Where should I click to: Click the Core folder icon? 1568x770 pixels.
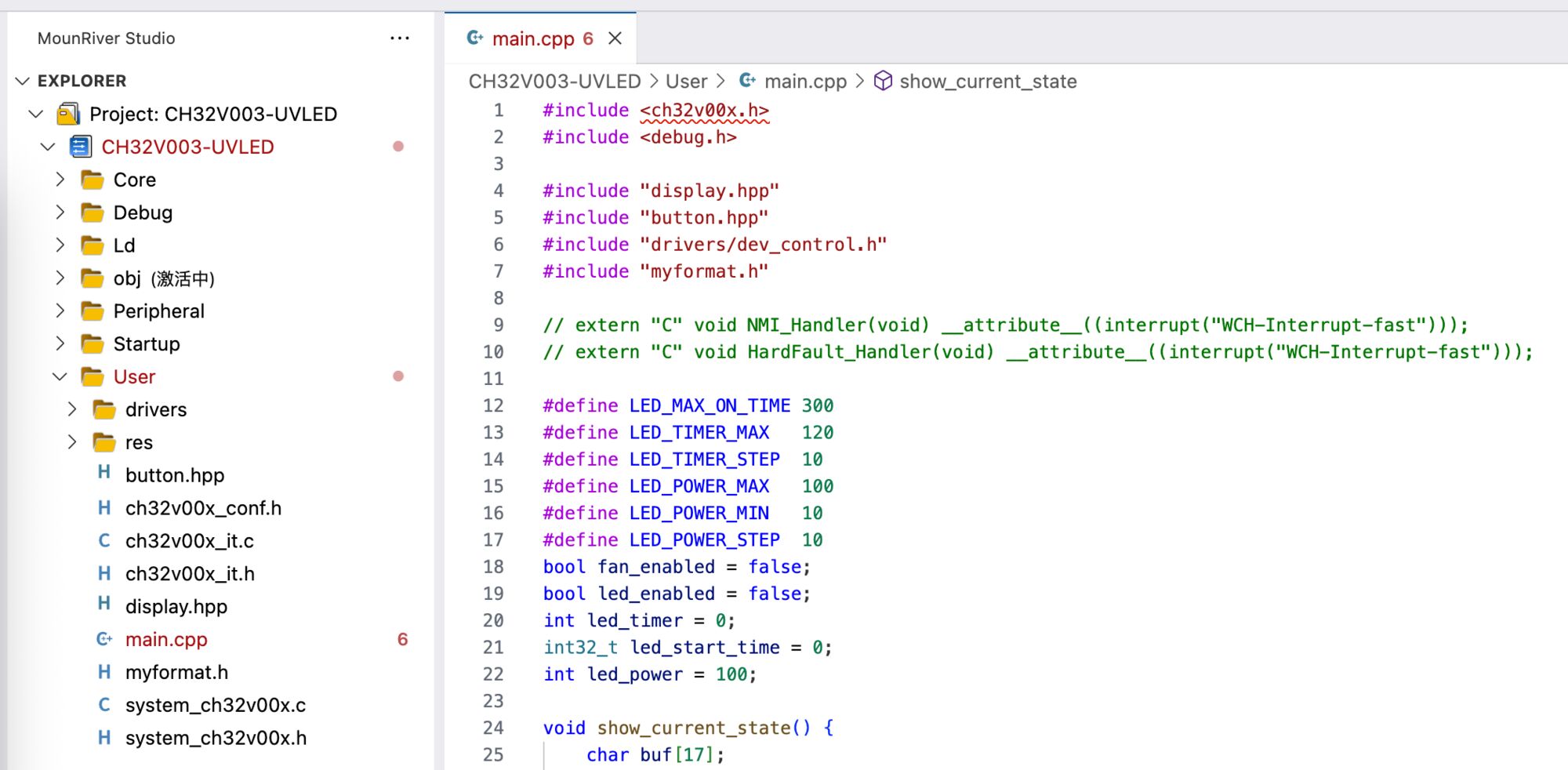(x=93, y=180)
